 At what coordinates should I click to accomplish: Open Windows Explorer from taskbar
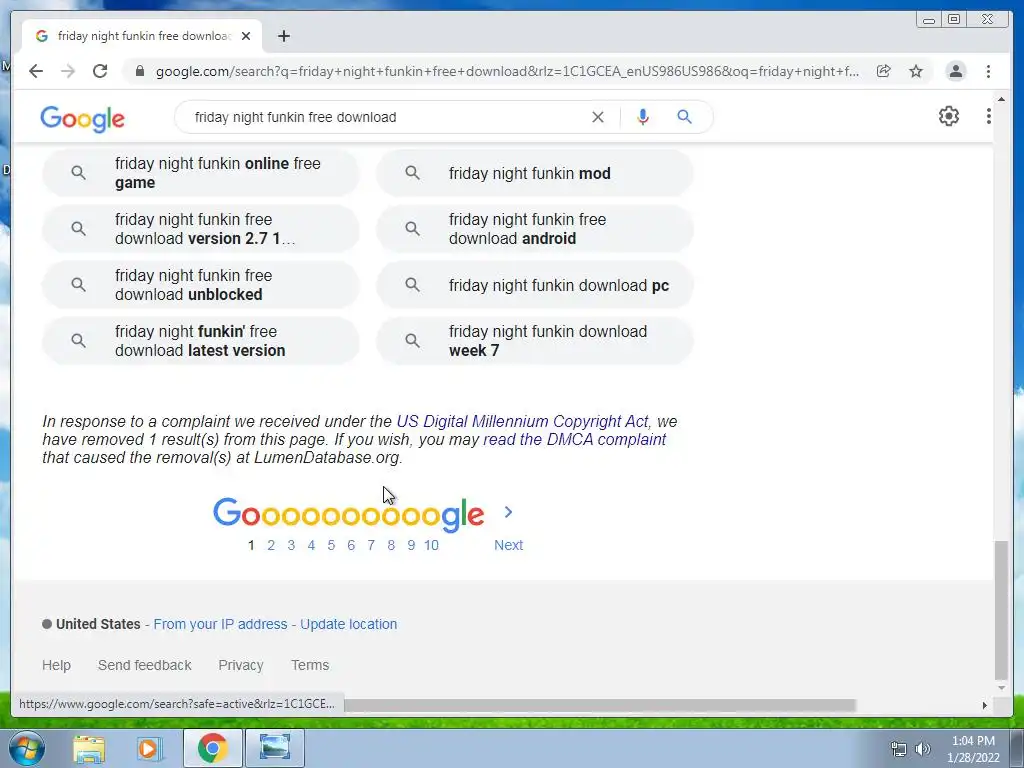point(89,748)
